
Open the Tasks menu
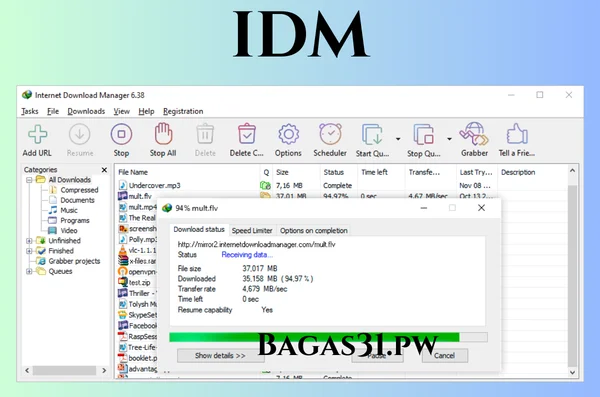coord(30,111)
